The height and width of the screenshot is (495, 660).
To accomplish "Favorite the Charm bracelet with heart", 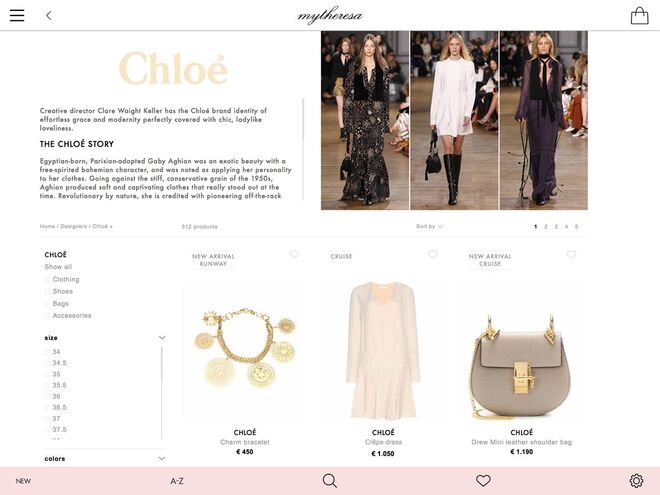I will pyautogui.click(x=294, y=254).
